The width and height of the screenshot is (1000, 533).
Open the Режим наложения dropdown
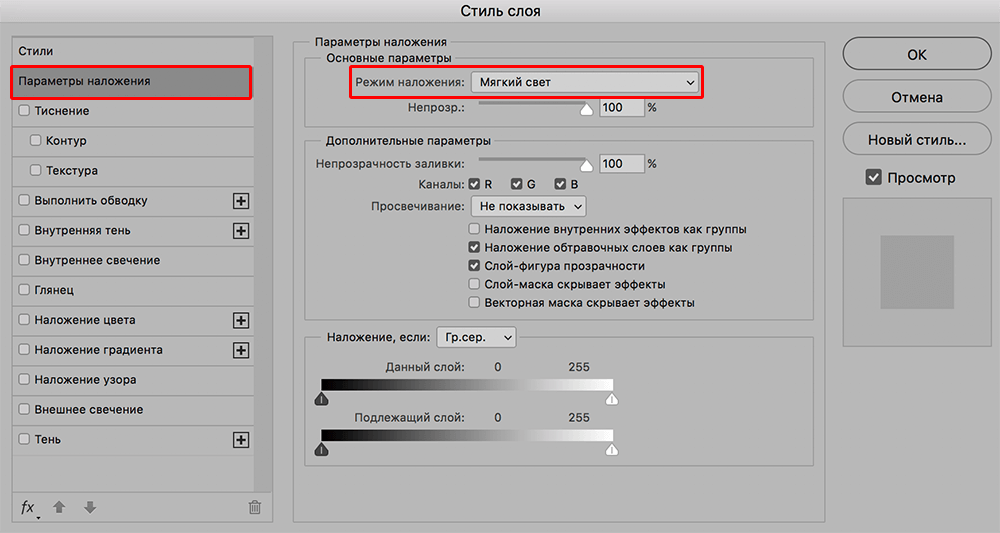coord(585,82)
